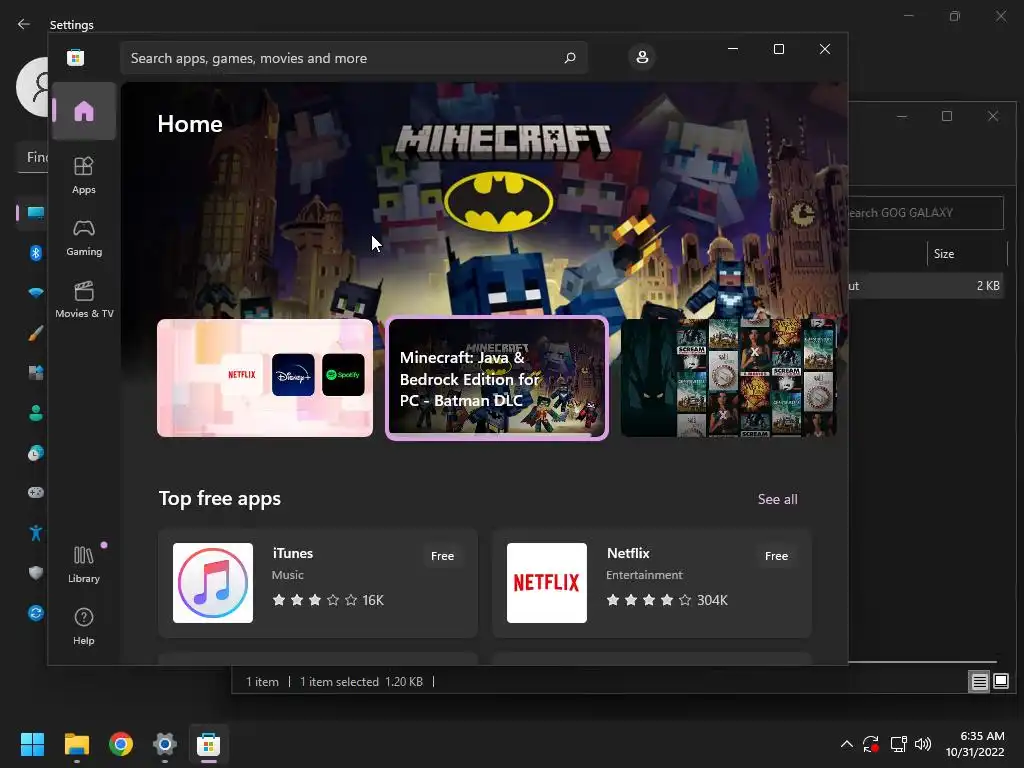This screenshot has height=768, width=1024.
Task: Click Microsoft Store taskbar icon
Action: coord(209,744)
